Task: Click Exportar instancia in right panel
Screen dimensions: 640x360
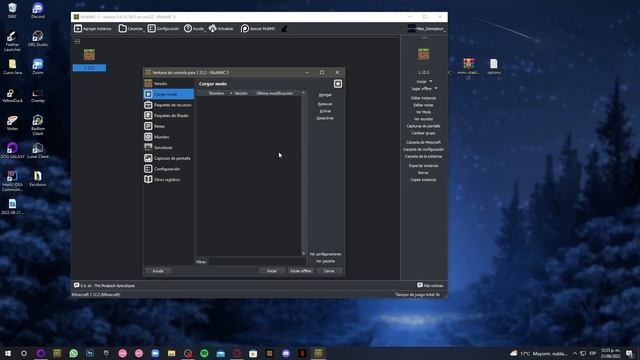Action: (x=423, y=166)
